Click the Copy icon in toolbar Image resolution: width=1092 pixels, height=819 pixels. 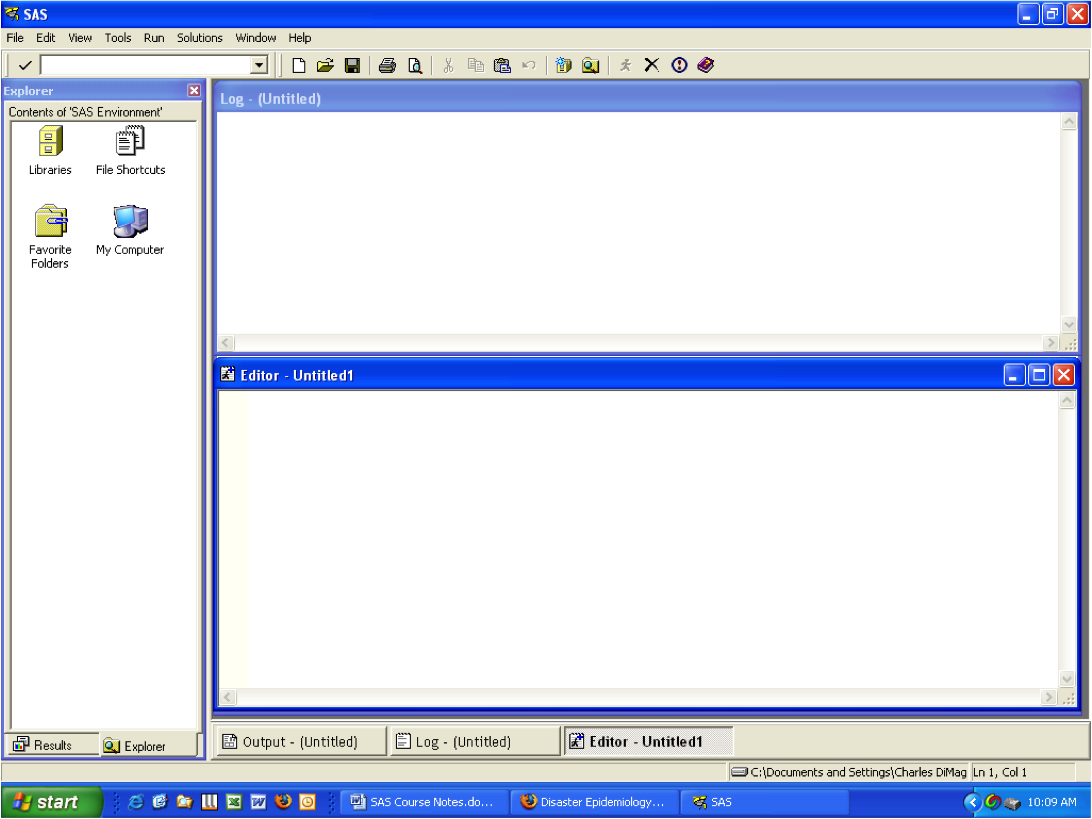pyautogui.click(x=476, y=65)
